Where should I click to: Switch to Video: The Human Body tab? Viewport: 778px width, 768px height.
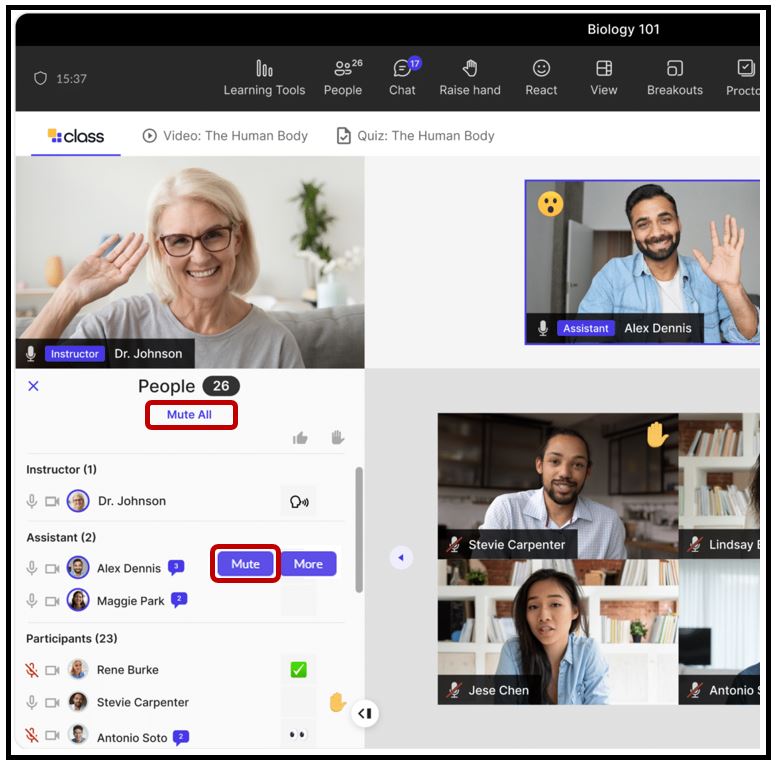click(x=225, y=136)
